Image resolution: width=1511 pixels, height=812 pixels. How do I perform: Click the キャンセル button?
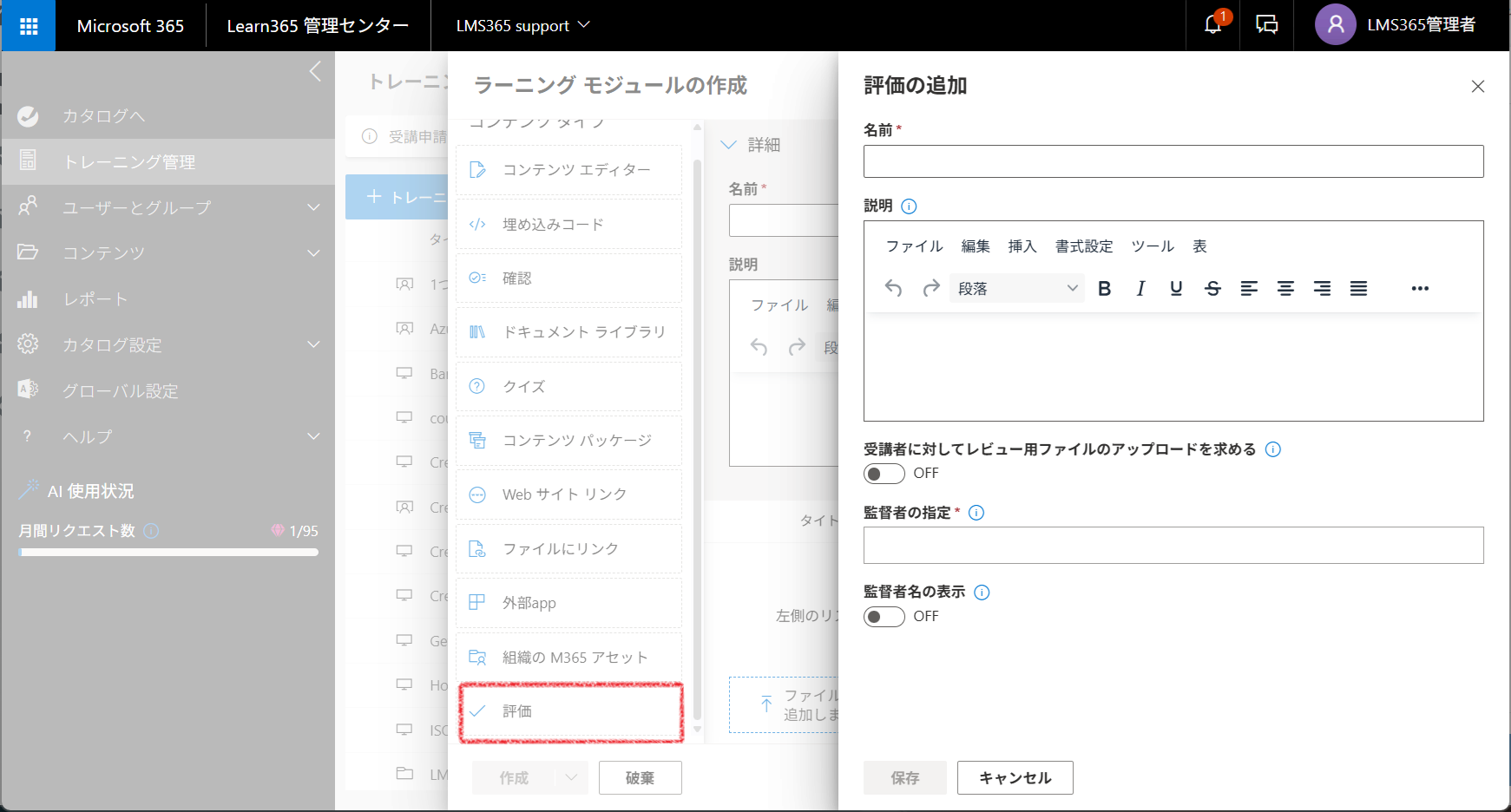[1015, 778]
